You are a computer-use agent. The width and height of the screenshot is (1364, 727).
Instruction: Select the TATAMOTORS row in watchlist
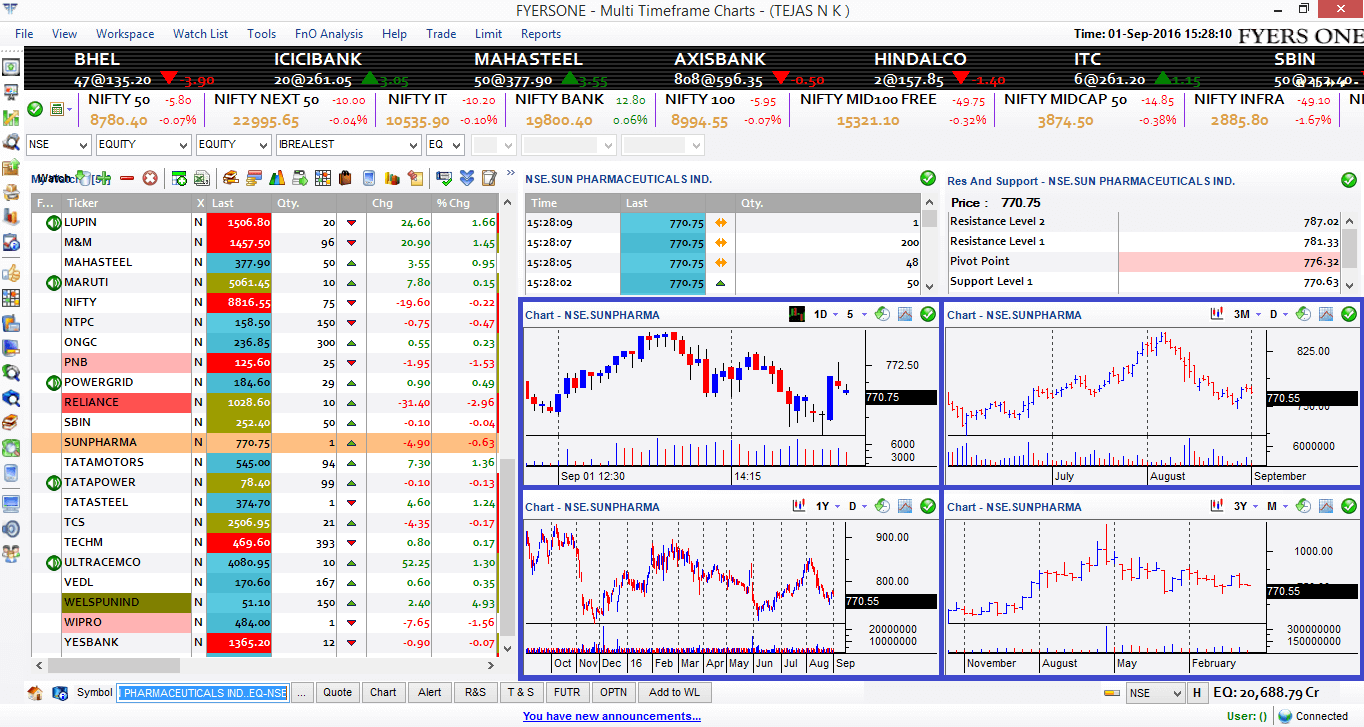point(265,462)
